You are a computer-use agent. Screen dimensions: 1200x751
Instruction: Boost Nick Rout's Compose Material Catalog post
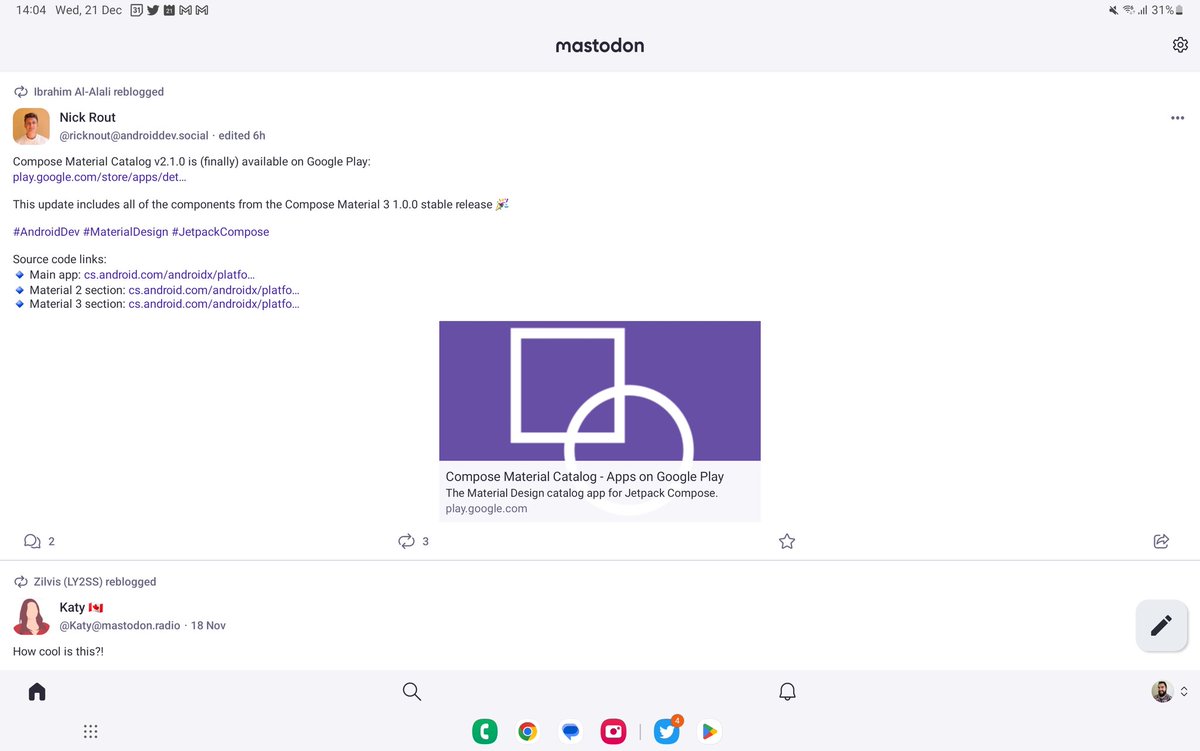tap(406, 541)
